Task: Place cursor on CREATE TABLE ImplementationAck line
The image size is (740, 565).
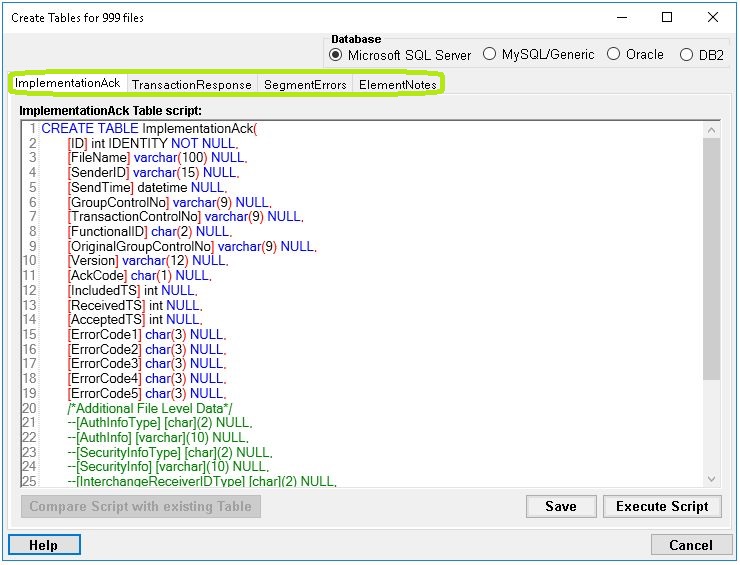Action: pos(149,128)
